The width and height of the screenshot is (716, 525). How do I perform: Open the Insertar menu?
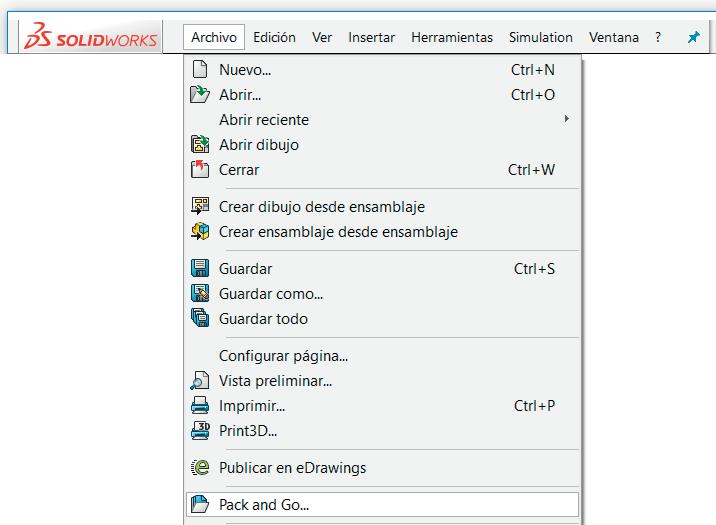point(371,37)
